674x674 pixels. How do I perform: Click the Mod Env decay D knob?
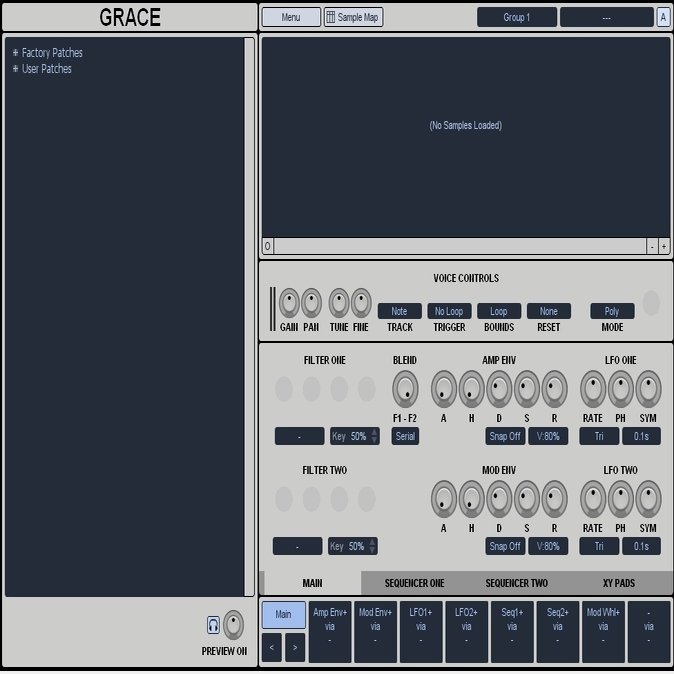[x=499, y=499]
